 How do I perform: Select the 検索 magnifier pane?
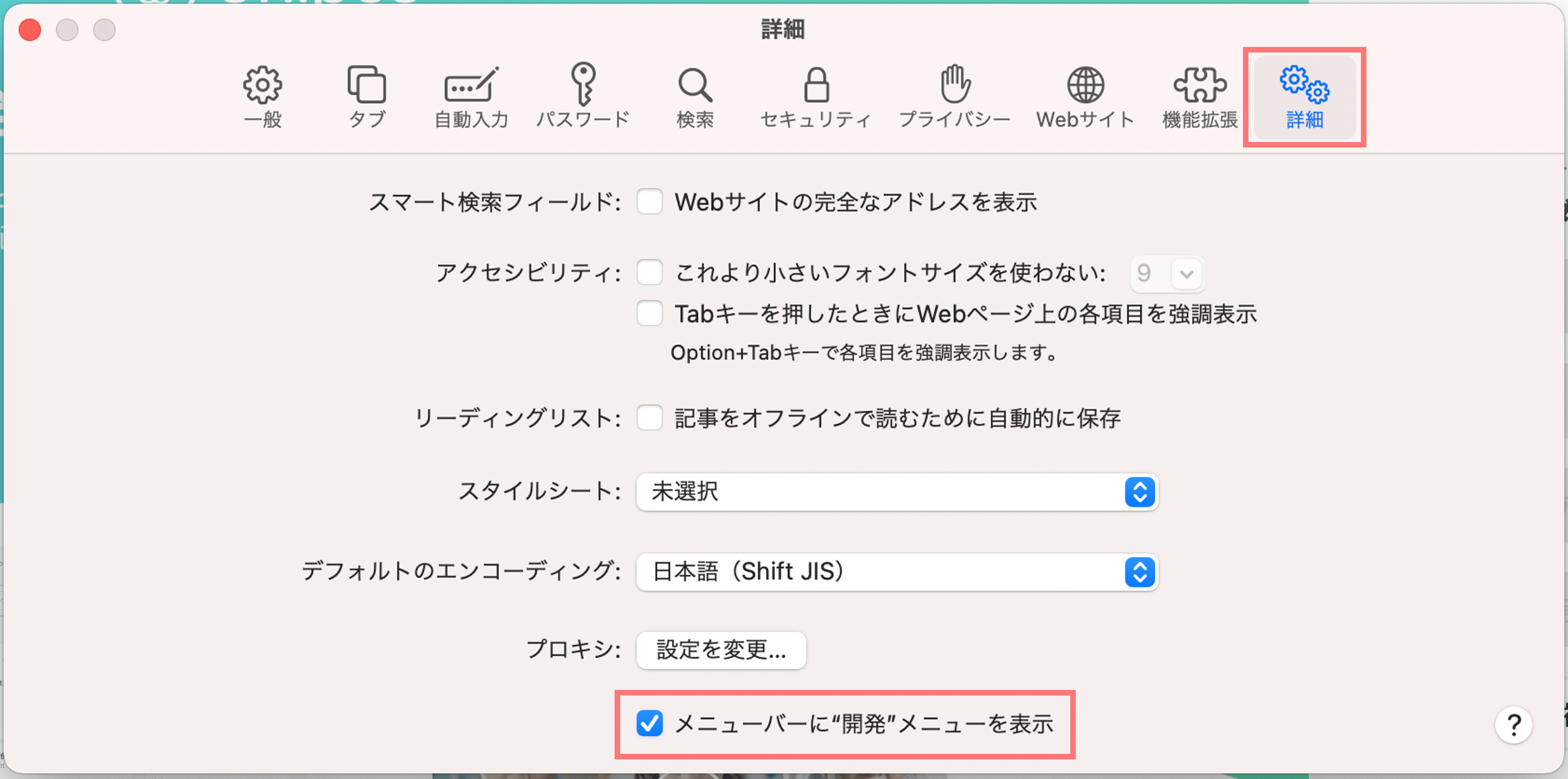pyautogui.click(x=695, y=97)
